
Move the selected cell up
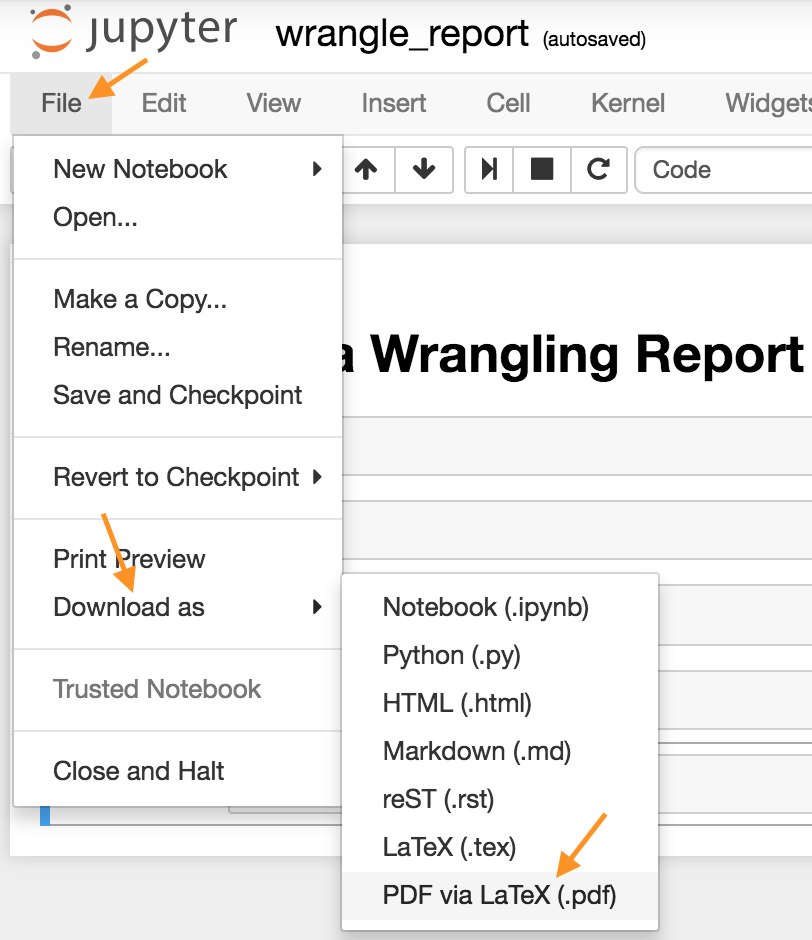[368, 170]
